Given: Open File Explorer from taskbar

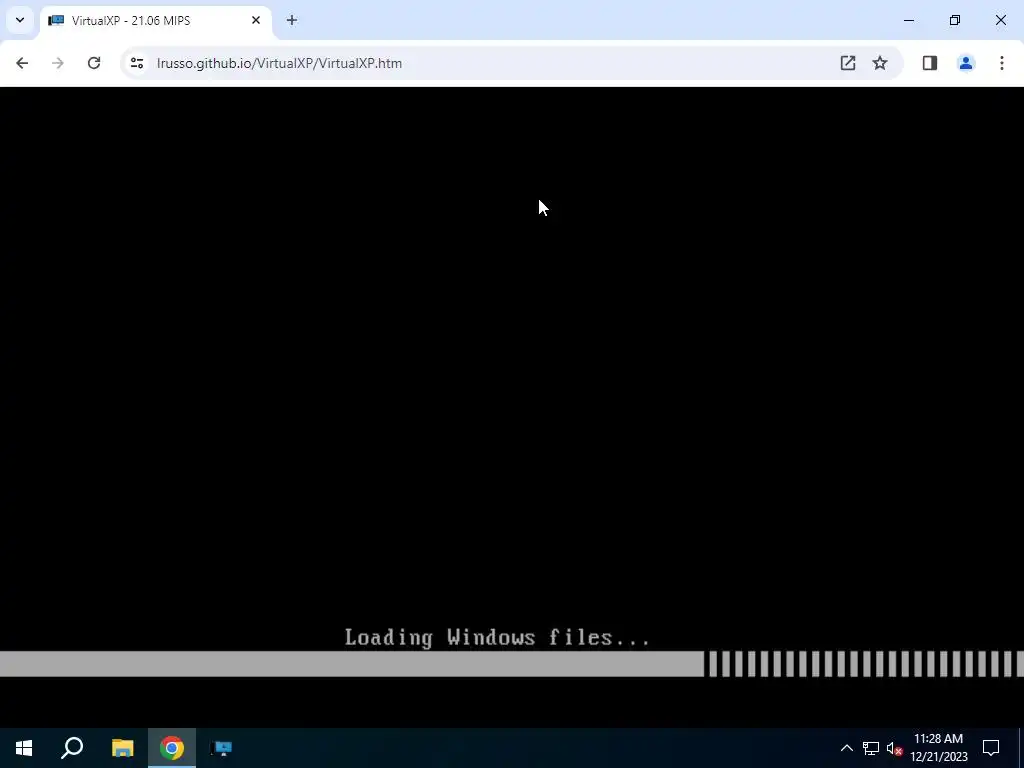Looking at the screenshot, I should [122, 748].
